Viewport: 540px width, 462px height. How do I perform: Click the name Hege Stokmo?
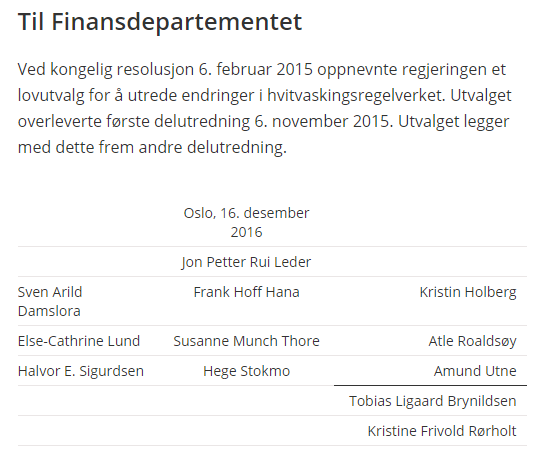tap(246, 371)
